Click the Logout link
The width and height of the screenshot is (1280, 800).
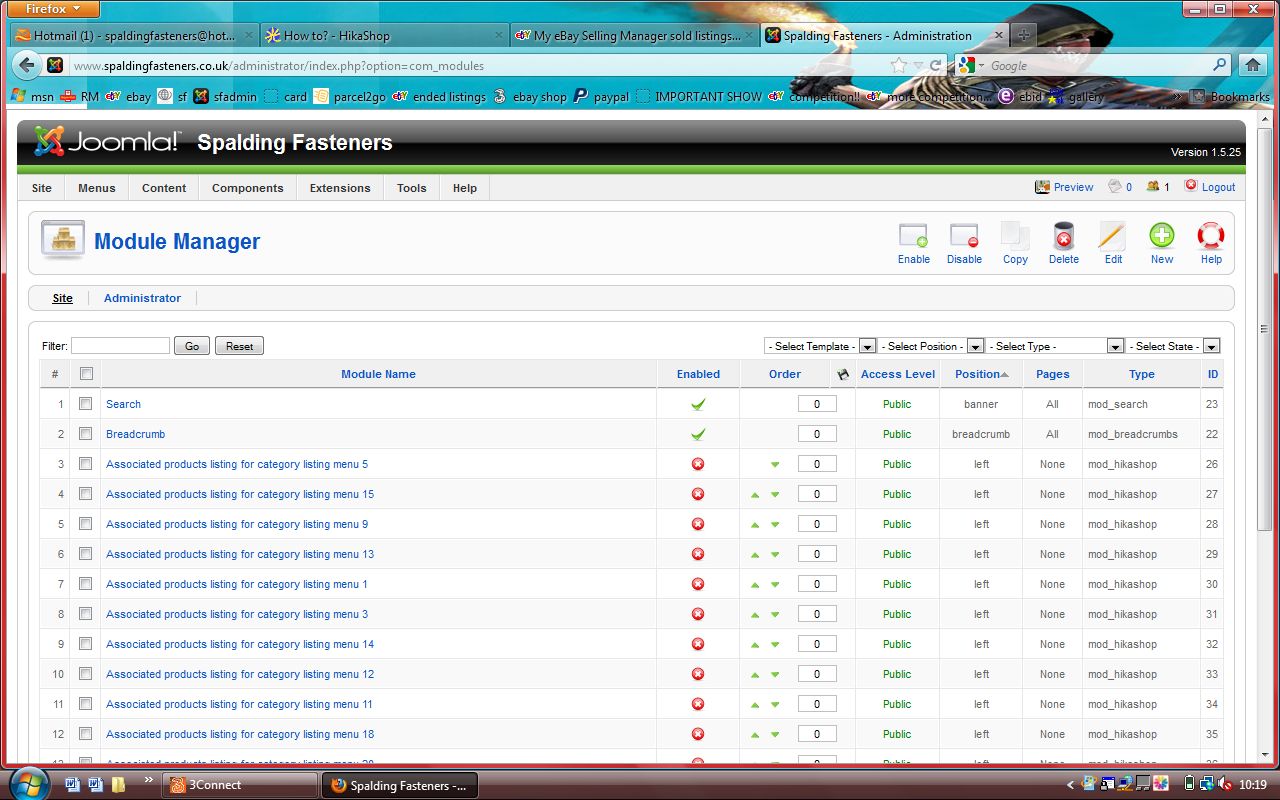tap(1218, 187)
